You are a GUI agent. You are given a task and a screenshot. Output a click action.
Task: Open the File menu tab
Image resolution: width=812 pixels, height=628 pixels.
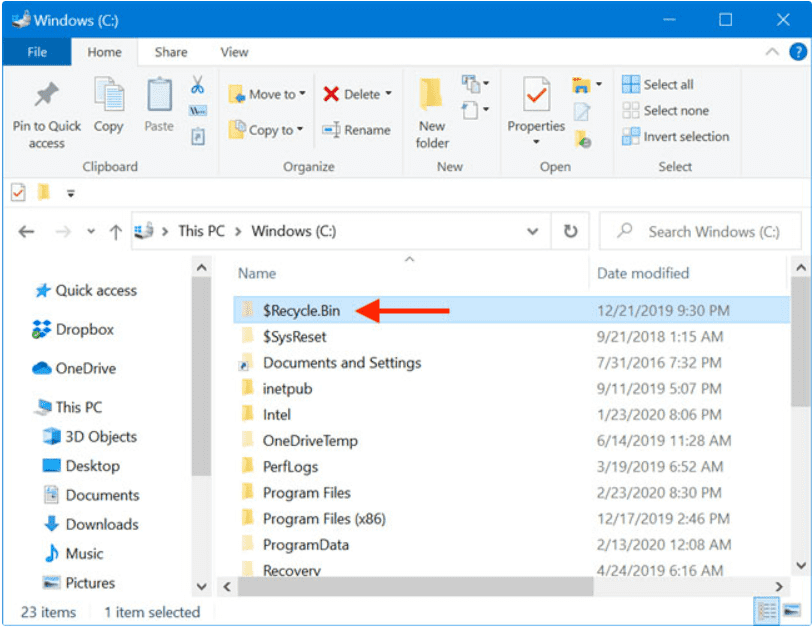(x=37, y=52)
